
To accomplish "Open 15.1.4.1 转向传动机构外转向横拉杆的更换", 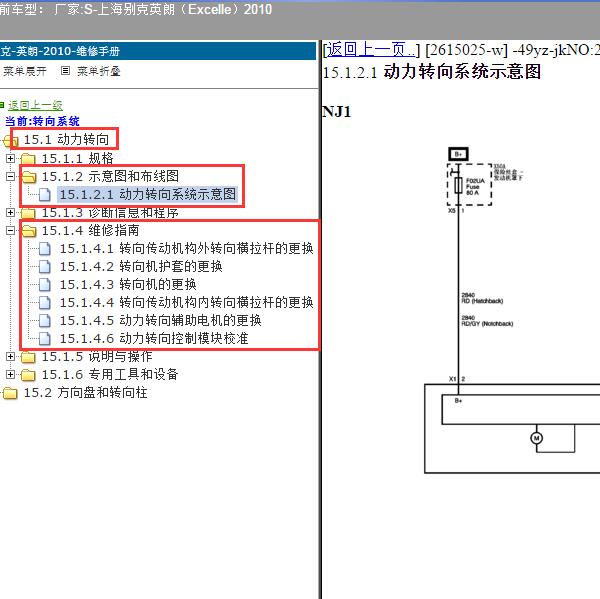I will (186, 248).
